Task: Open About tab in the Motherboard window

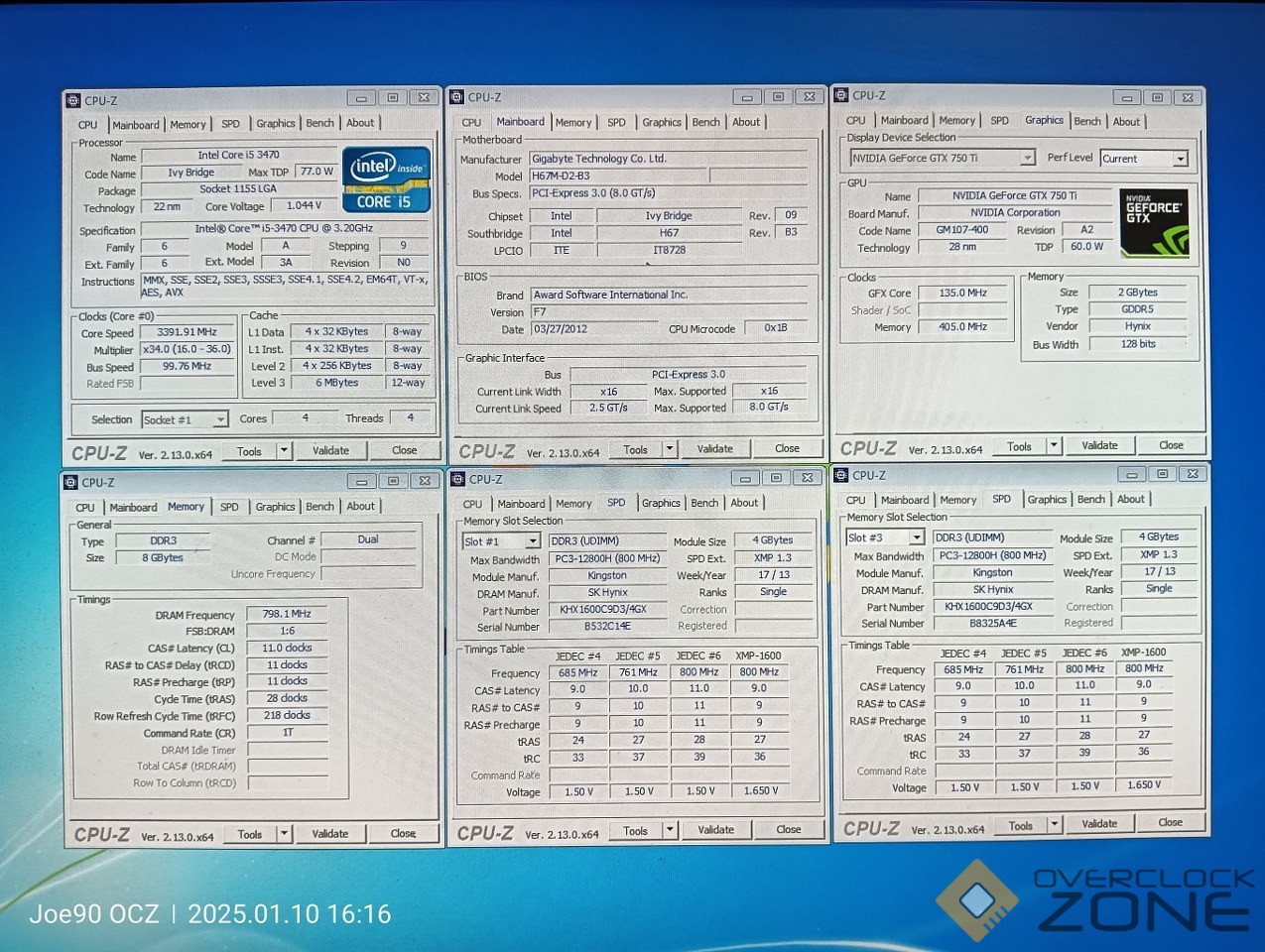Action: pyautogui.click(x=746, y=123)
